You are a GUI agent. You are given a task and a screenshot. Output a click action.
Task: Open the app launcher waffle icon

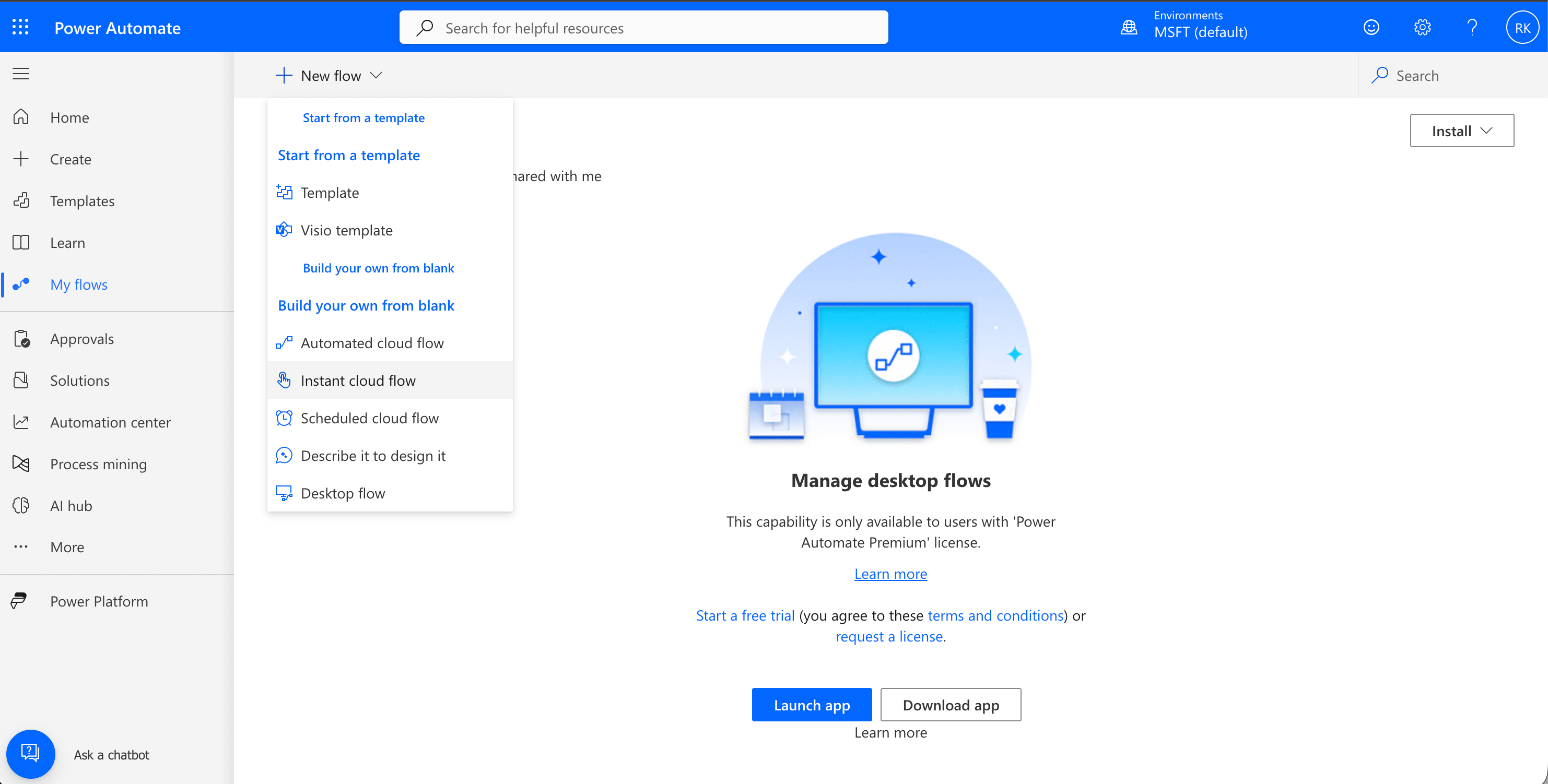[x=20, y=27]
